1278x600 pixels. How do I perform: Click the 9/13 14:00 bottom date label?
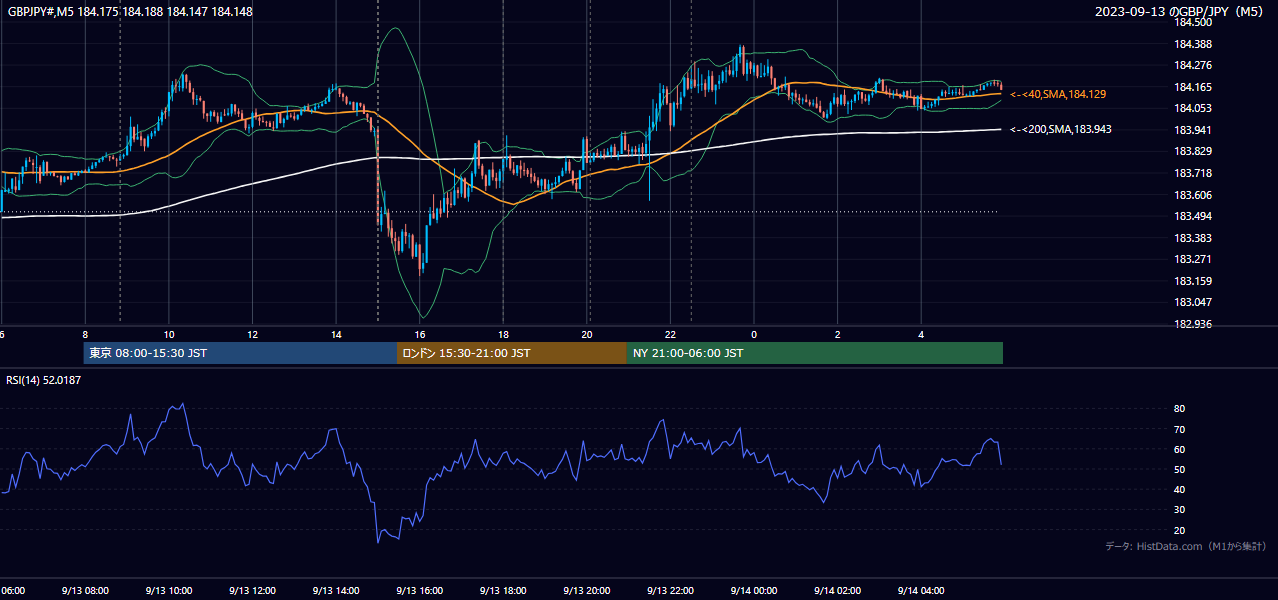pyautogui.click(x=336, y=591)
